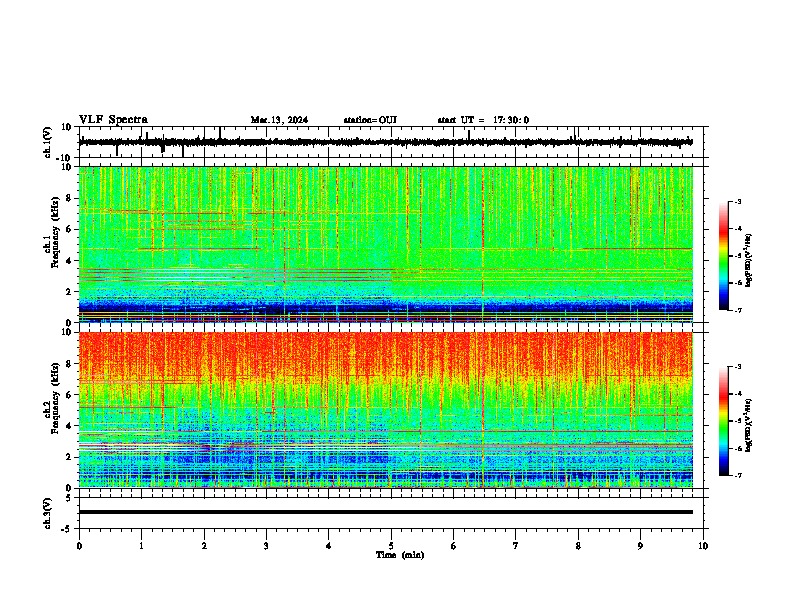The width and height of the screenshot is (792, 612).
Task: Click the "6" kHz tick on ch.2 spectrogram
Action: [x=69, y=395]
